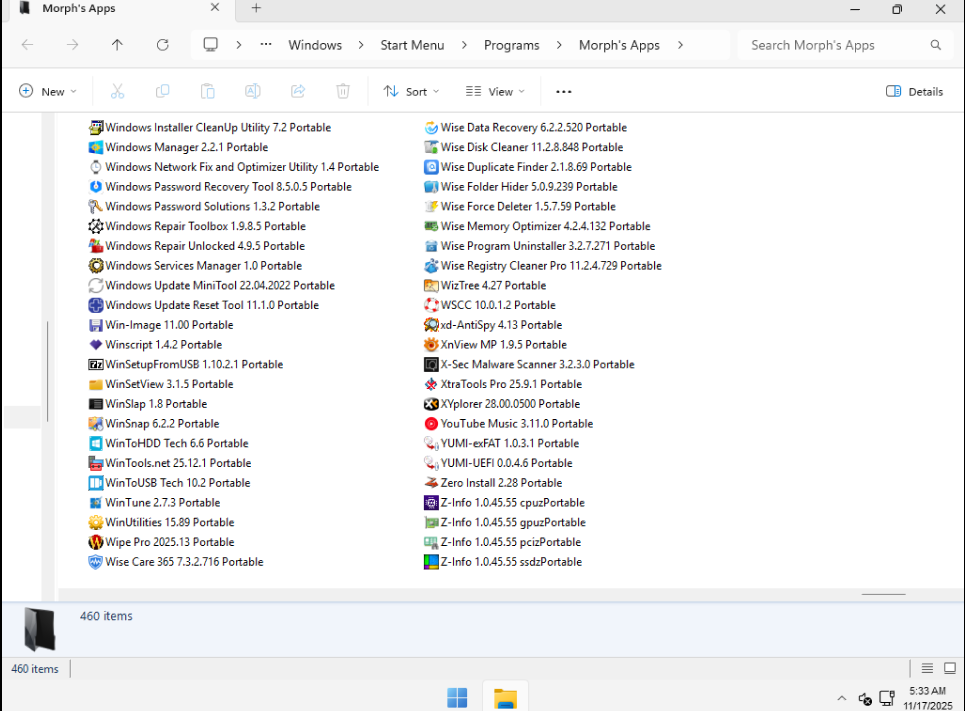This screenshot has width=965, height=711.
Task: Open the View layout dropdown
Action: tap(495, 91)
